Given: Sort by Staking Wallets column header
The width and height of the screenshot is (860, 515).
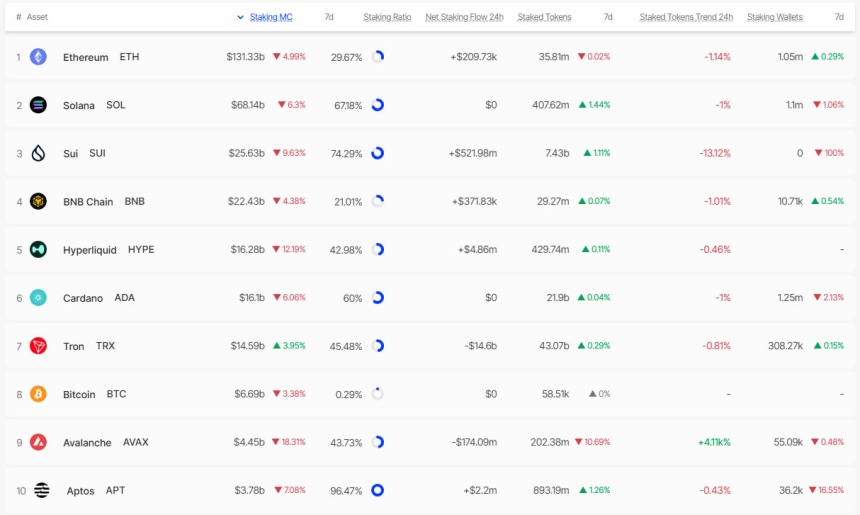Looking at the screenshot, I should tap(774, 17).
